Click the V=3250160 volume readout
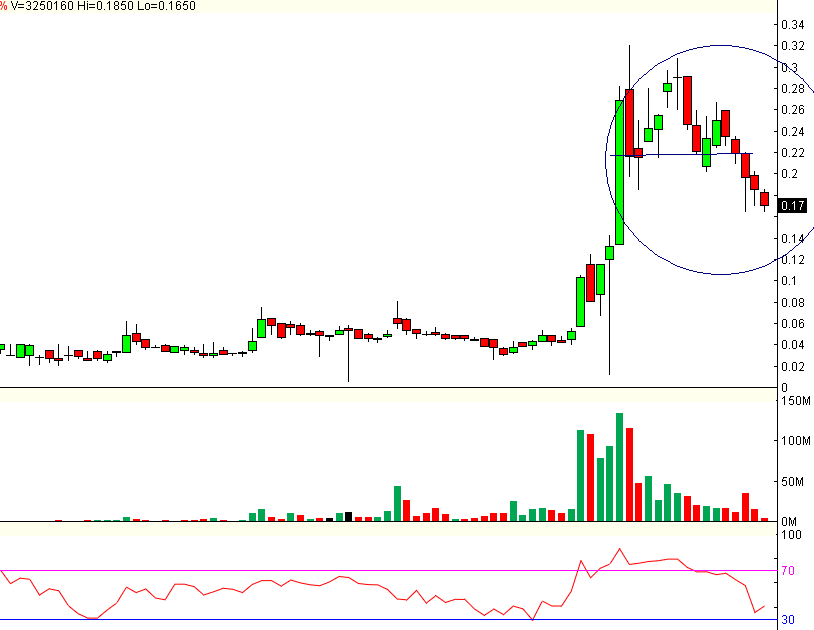Image resolution: width=814 pixels, height=630 pixels. (x=42, y=6)
